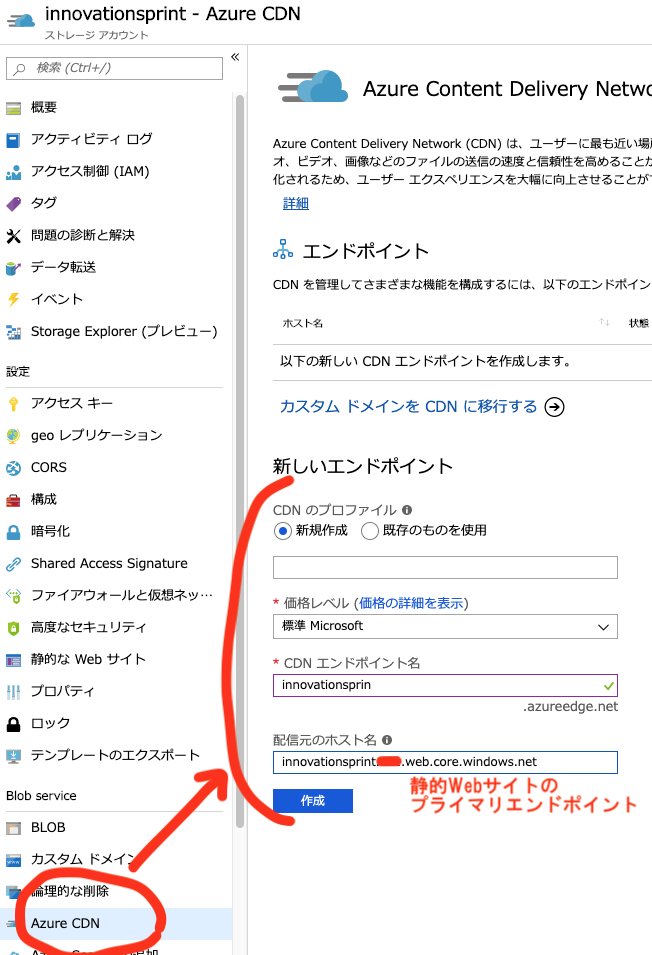
Task: Click the プロパティ sliders icon
Action: click(13, 692)
